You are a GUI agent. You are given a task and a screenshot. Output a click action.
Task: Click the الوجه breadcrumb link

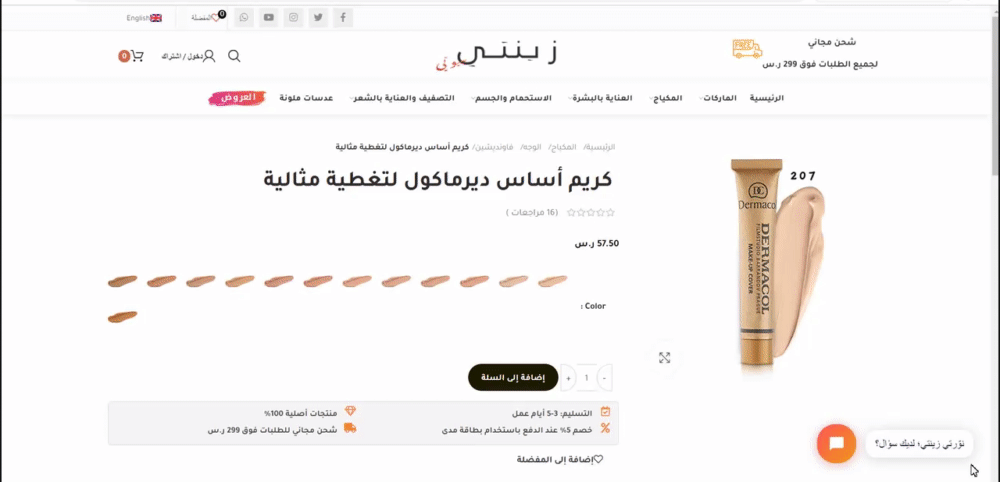pos(532,147)
